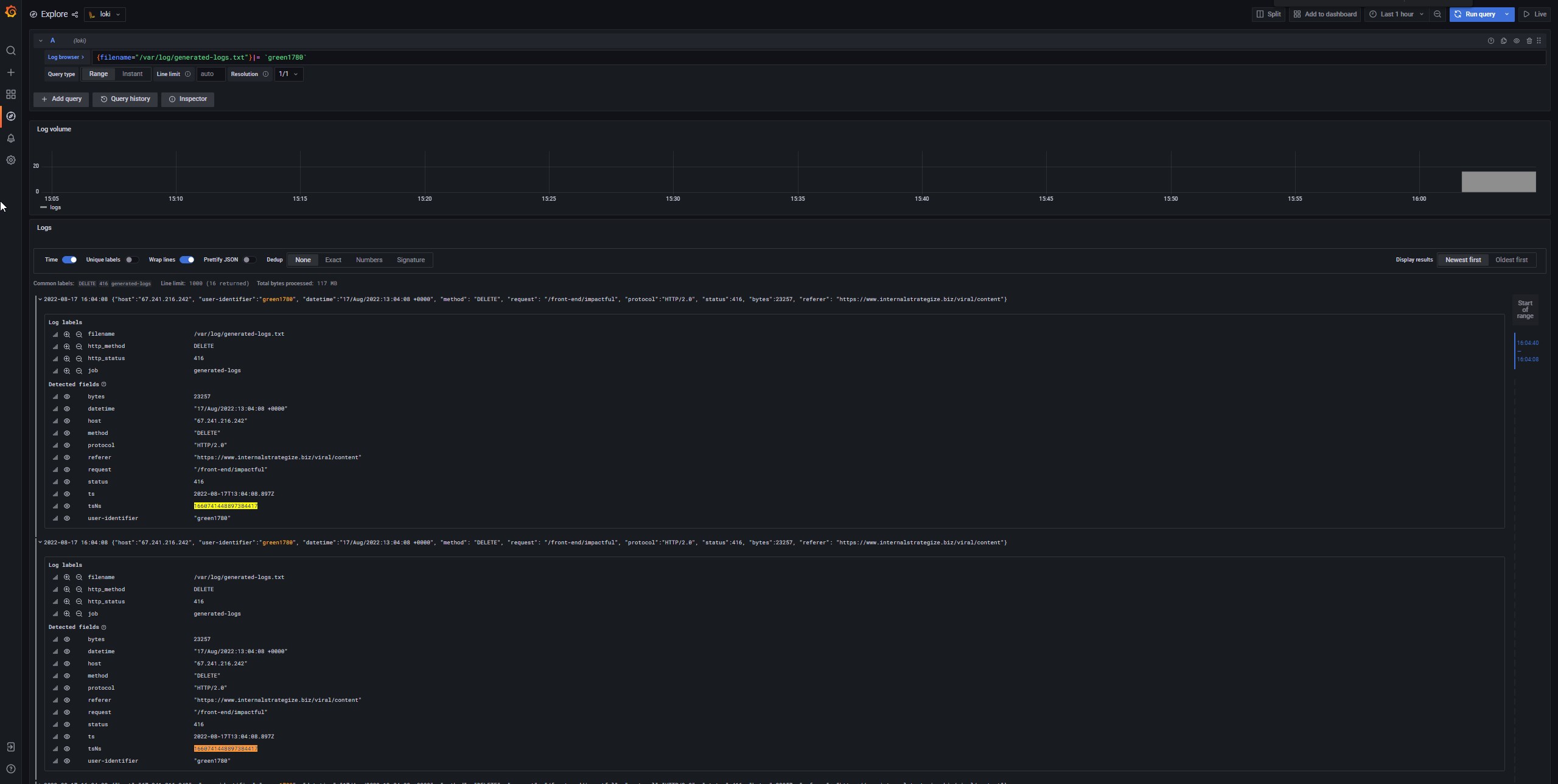Remove query A with trash icon
Viewport: 1558px width, 784px height.
1528,41
